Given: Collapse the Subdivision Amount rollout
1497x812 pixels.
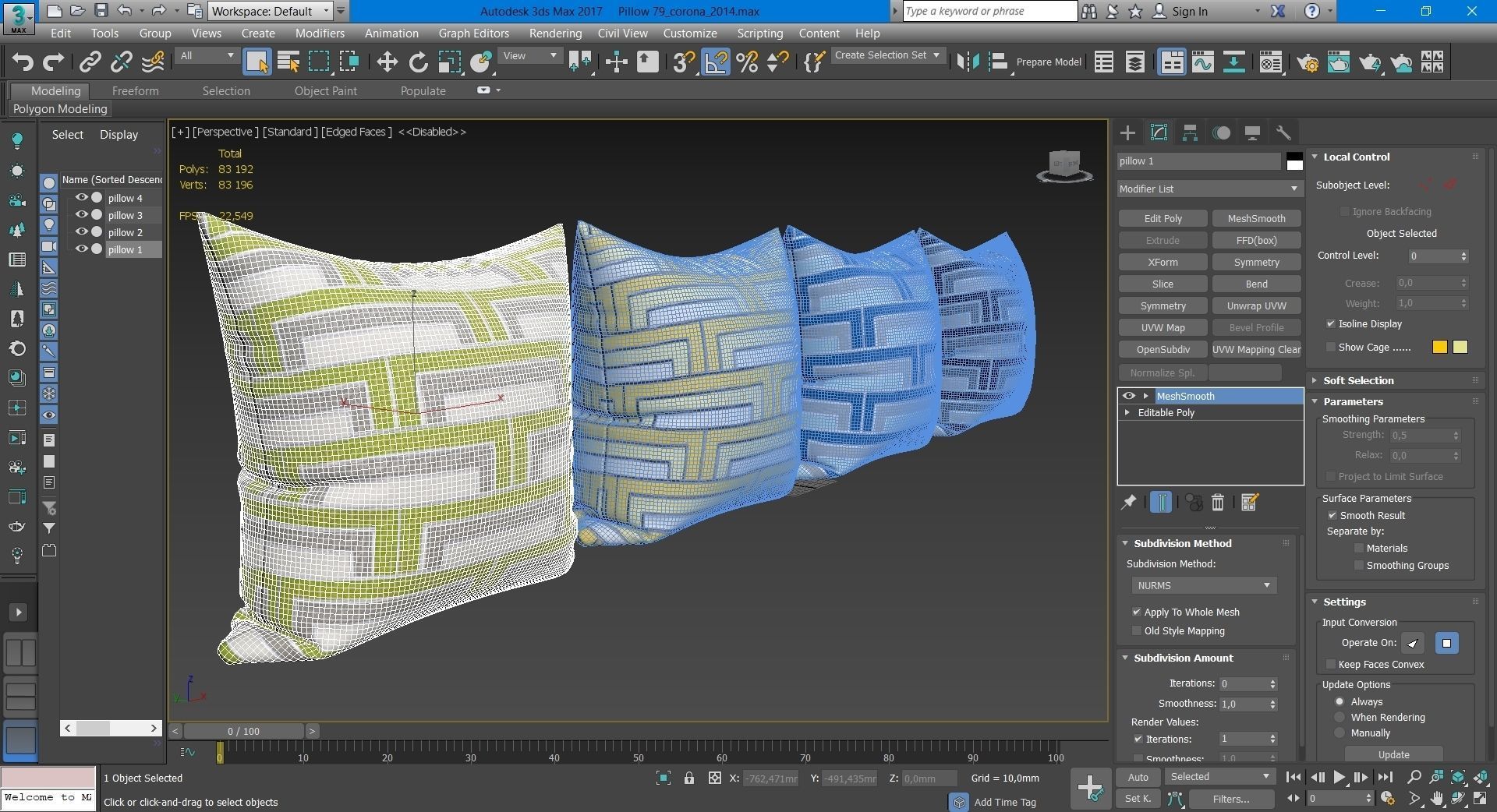Looking at the screenshot, I should (1182, 658).
